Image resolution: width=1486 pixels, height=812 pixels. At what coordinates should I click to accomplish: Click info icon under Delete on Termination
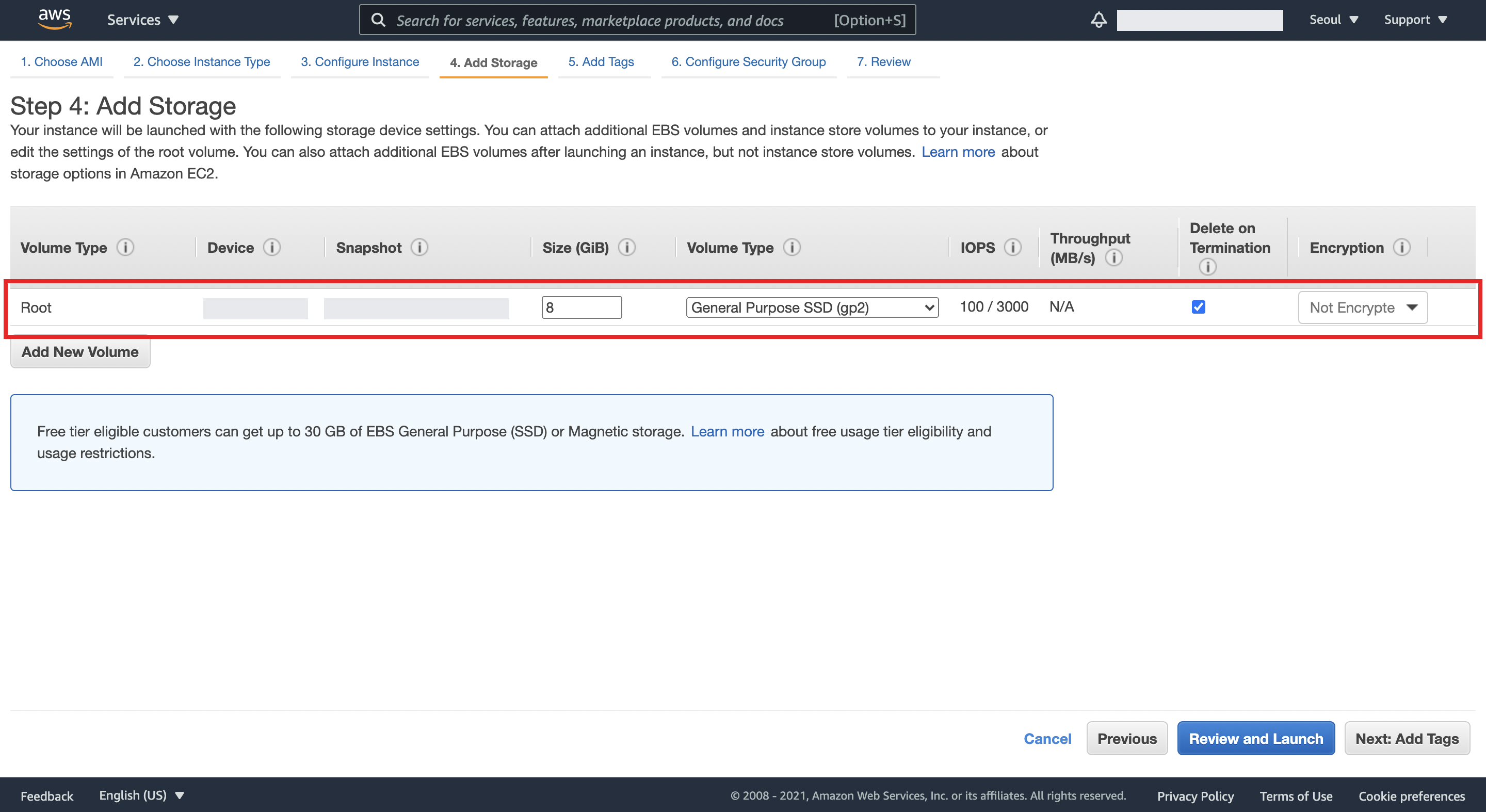click(x=1207, y=266)
